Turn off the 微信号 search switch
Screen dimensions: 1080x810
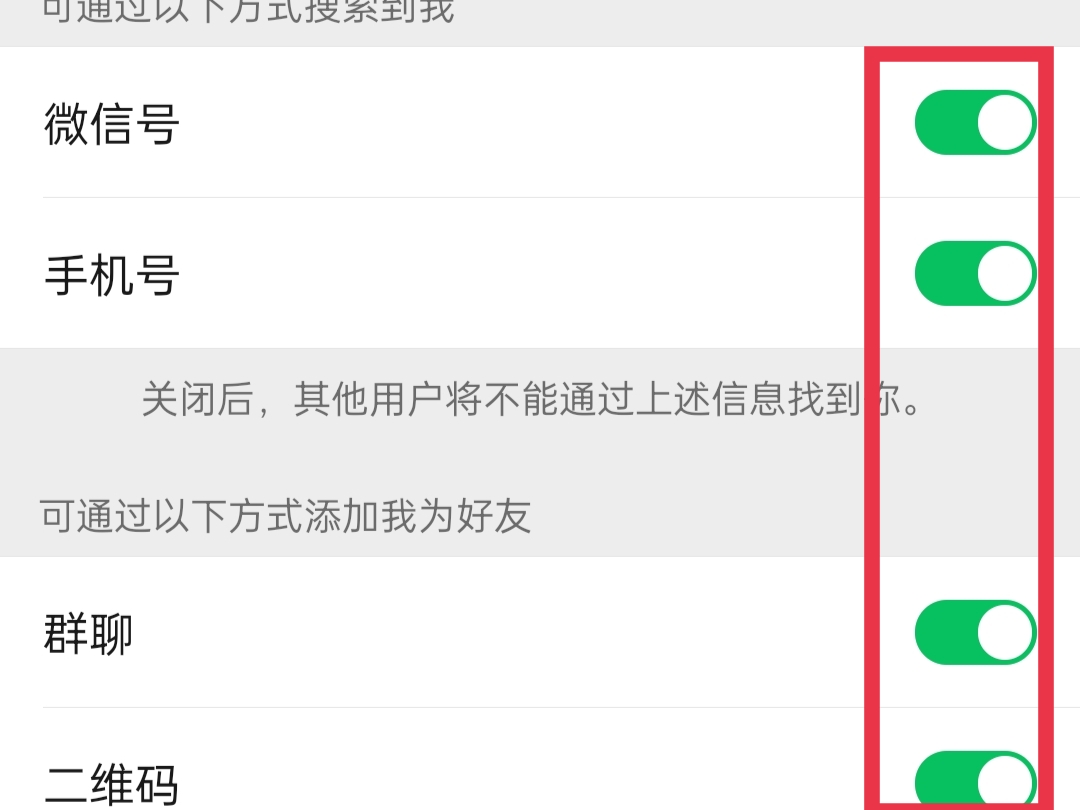click(x=975, y=123)
